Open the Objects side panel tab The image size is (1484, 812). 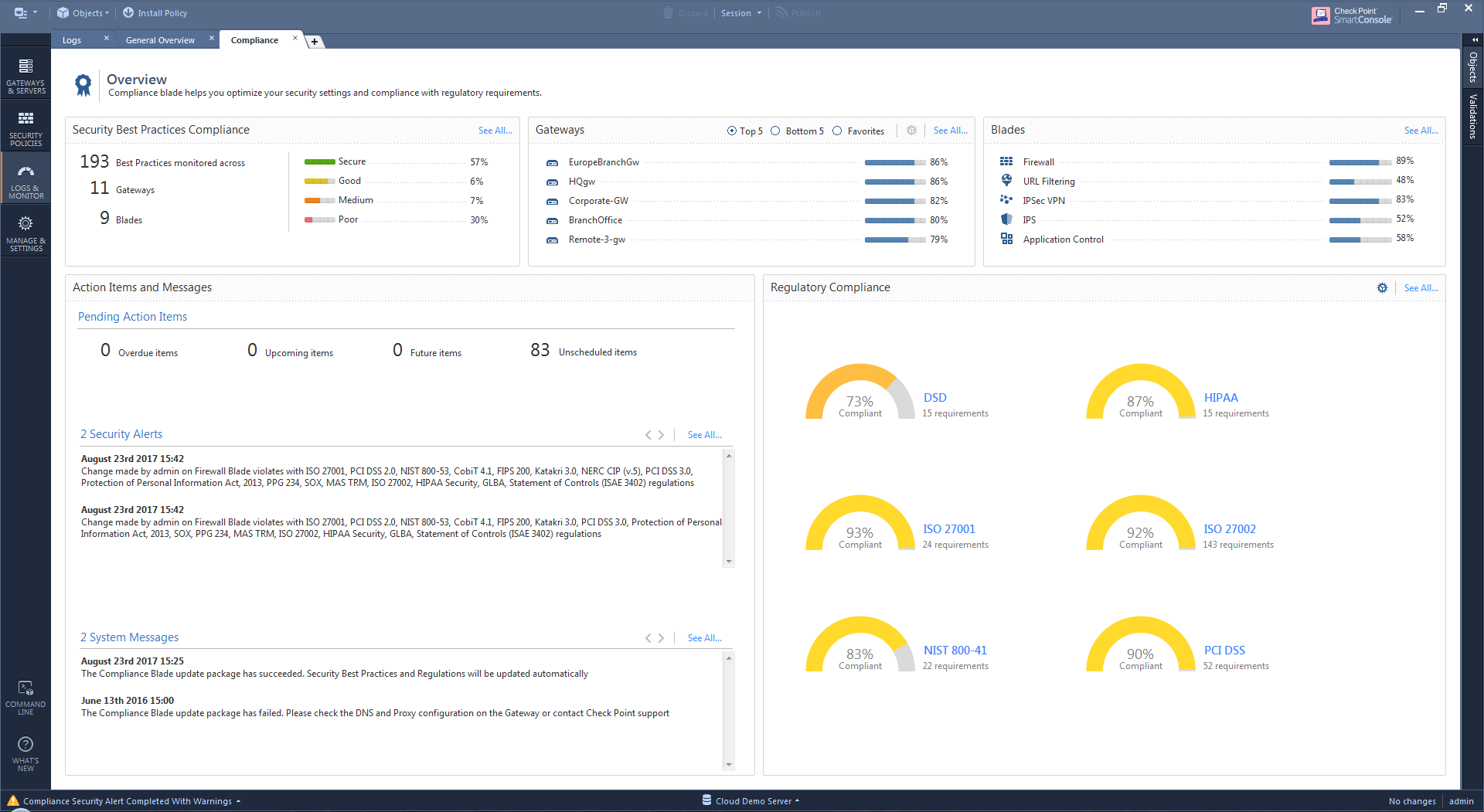[x=1472, y=67]
